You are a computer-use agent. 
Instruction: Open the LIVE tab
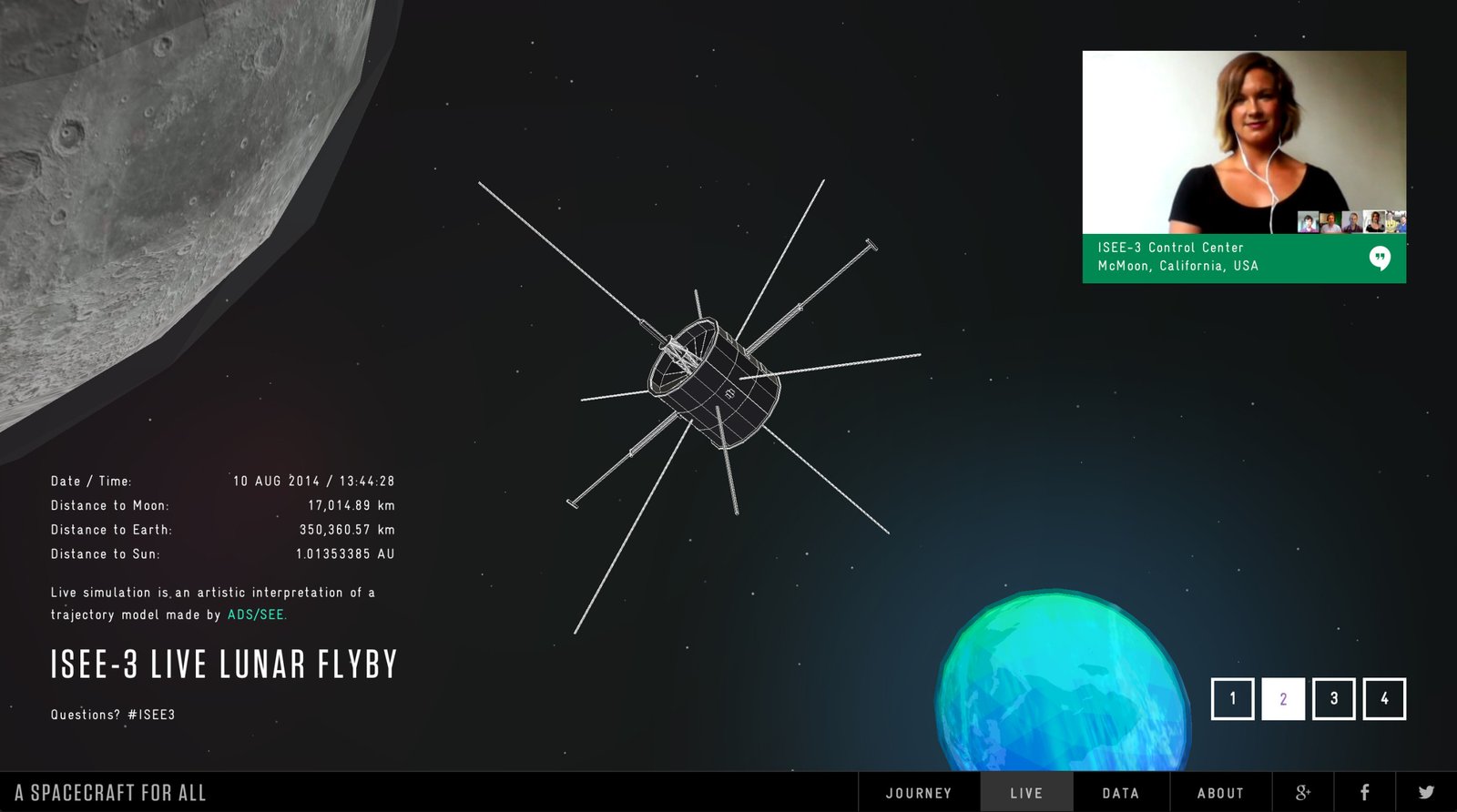coord(1026,793)
